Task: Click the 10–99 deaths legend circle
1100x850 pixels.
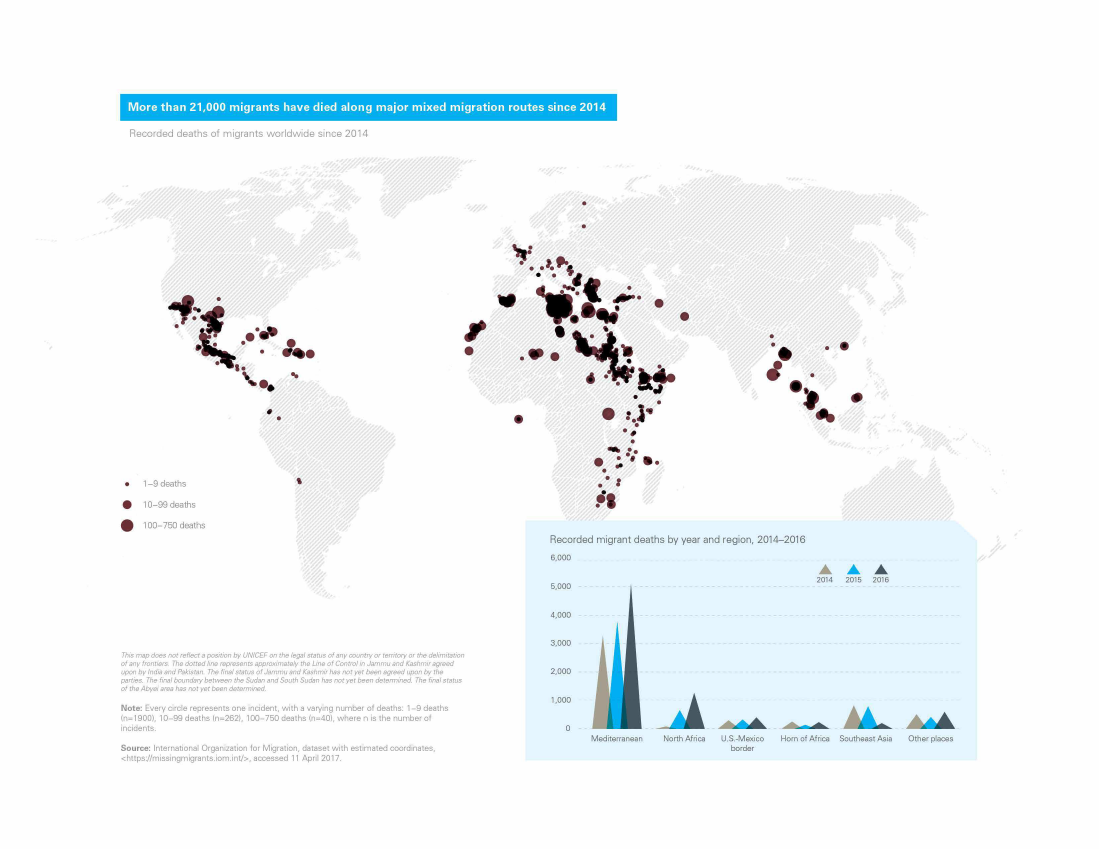Action: coord(127,504)
